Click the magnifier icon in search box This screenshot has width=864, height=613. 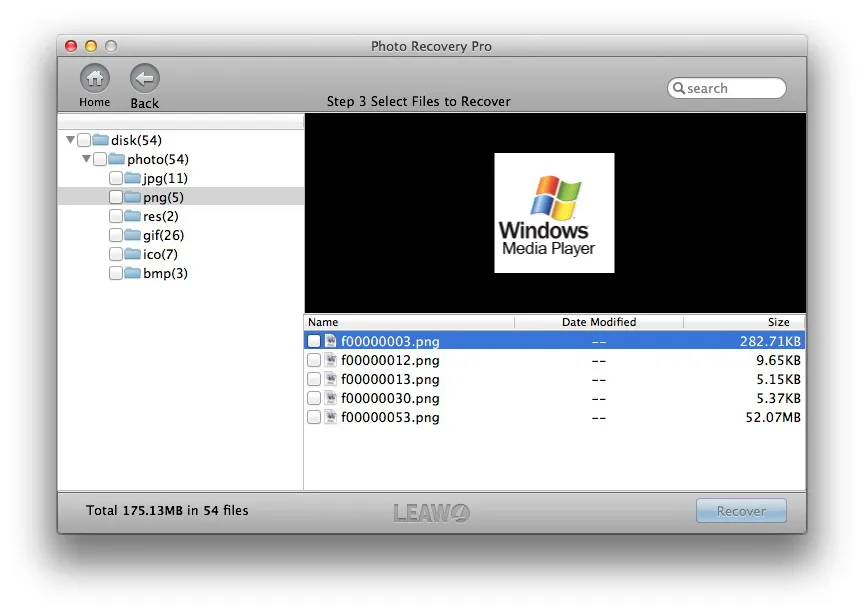[x=679, y=88]
